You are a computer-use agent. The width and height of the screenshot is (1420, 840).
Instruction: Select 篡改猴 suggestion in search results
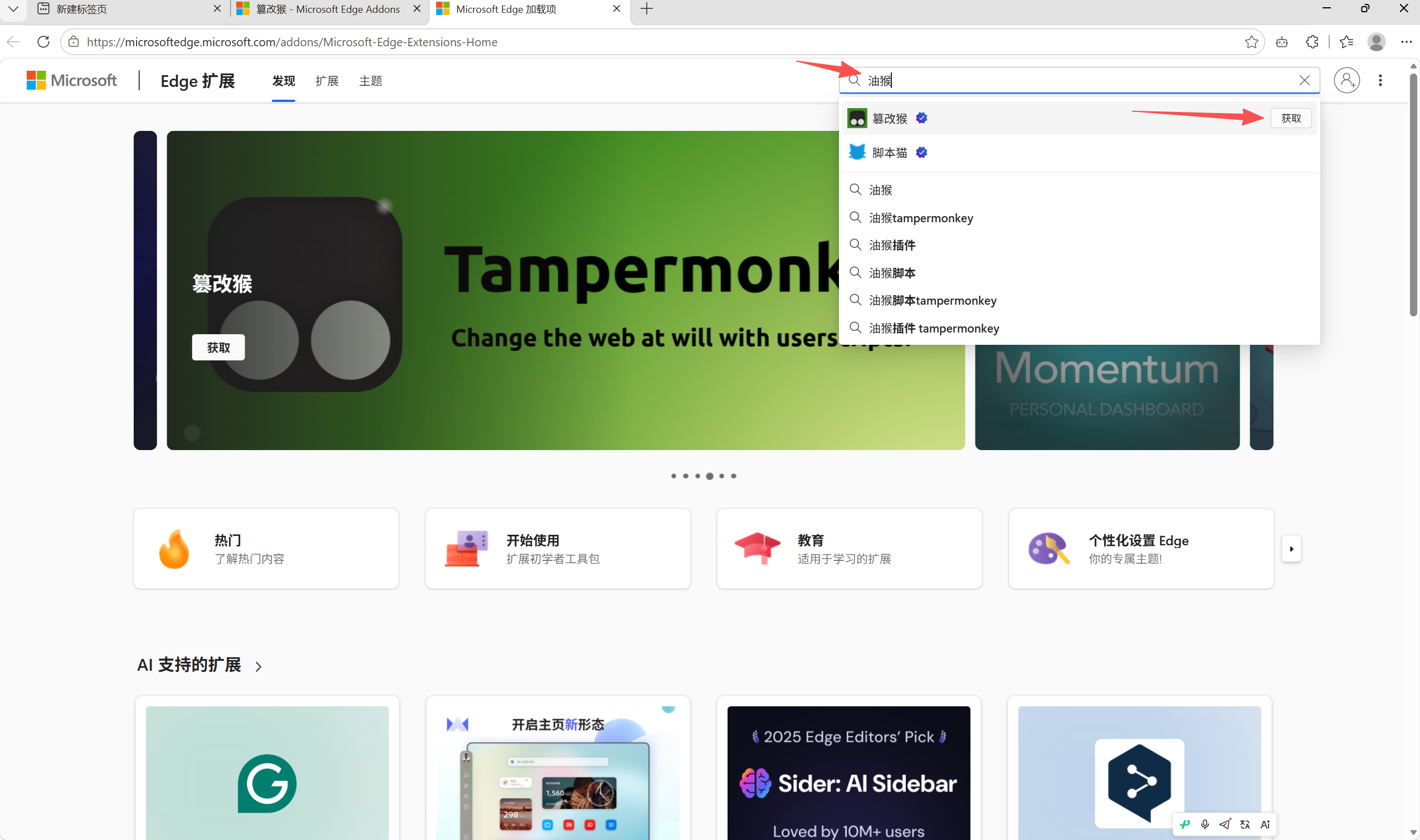1079,118
